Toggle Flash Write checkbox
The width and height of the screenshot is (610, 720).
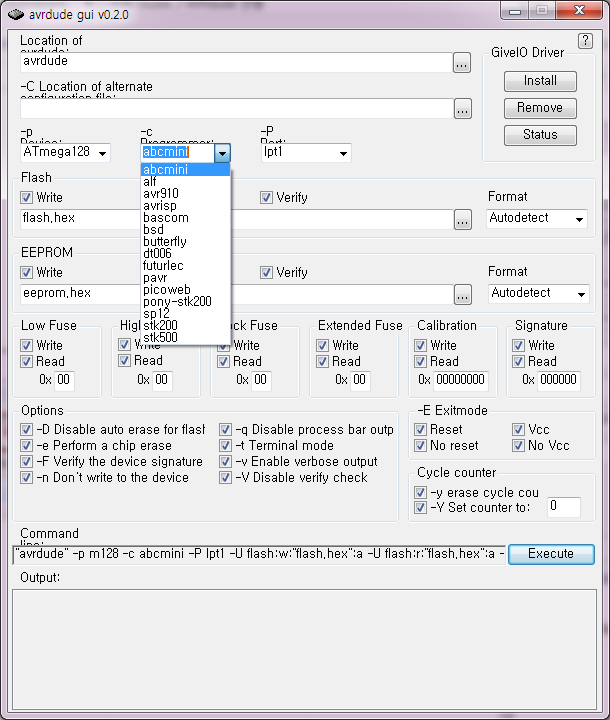coord(27,198)
